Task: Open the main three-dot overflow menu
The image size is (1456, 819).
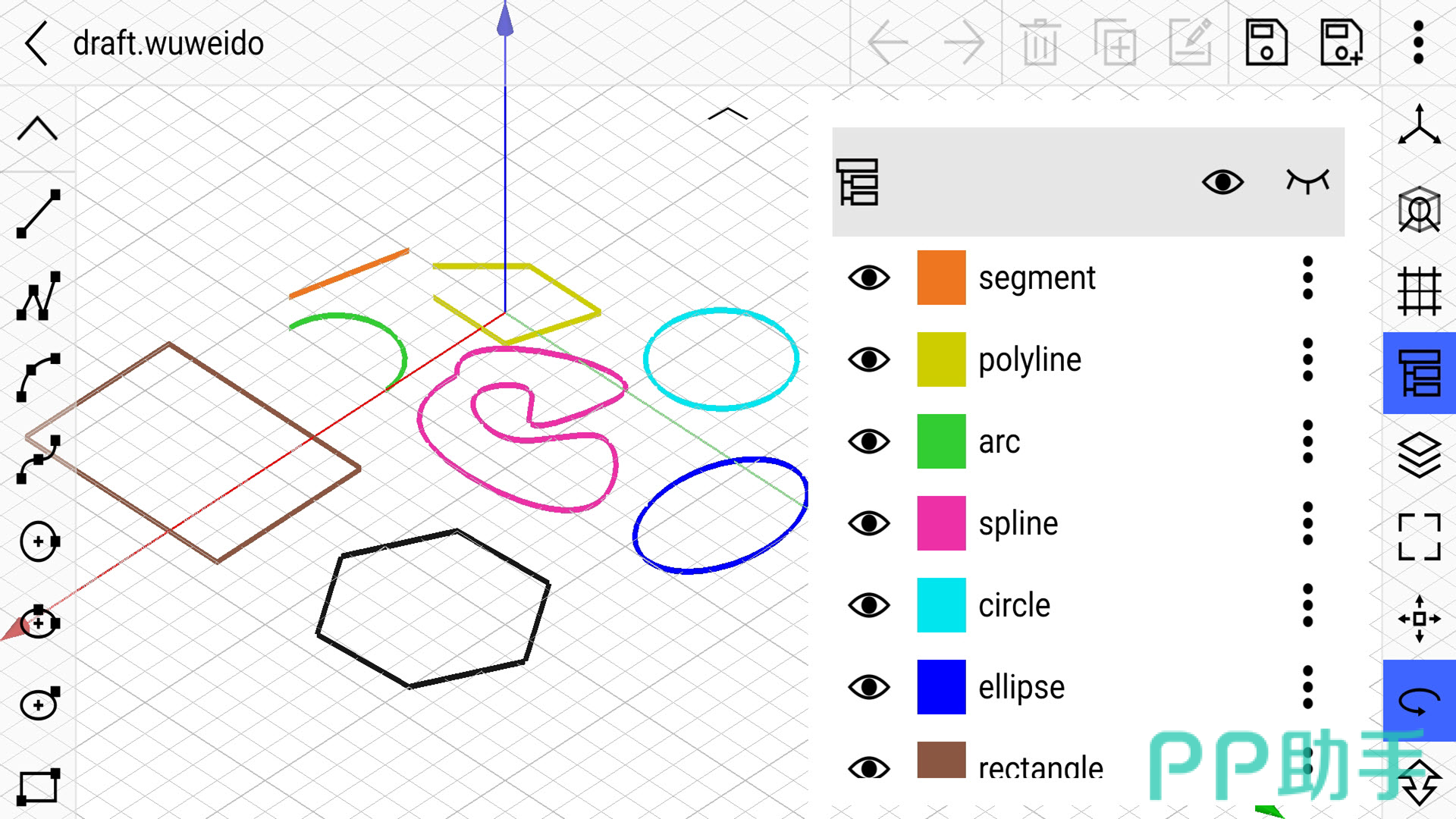Action: (1418, 43)
